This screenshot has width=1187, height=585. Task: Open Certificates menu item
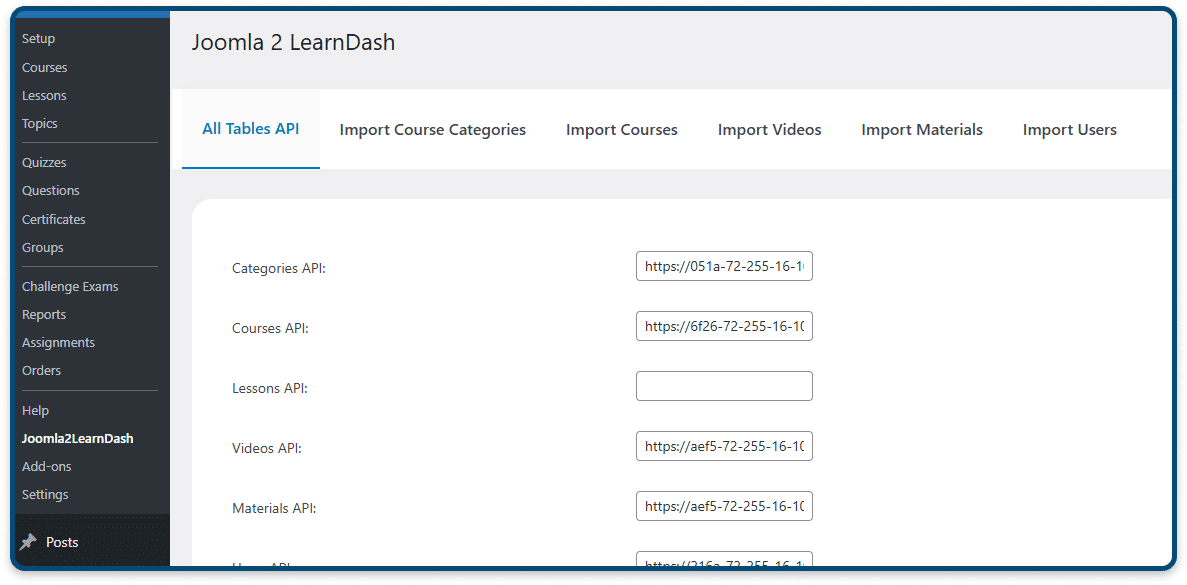point(54,219)
